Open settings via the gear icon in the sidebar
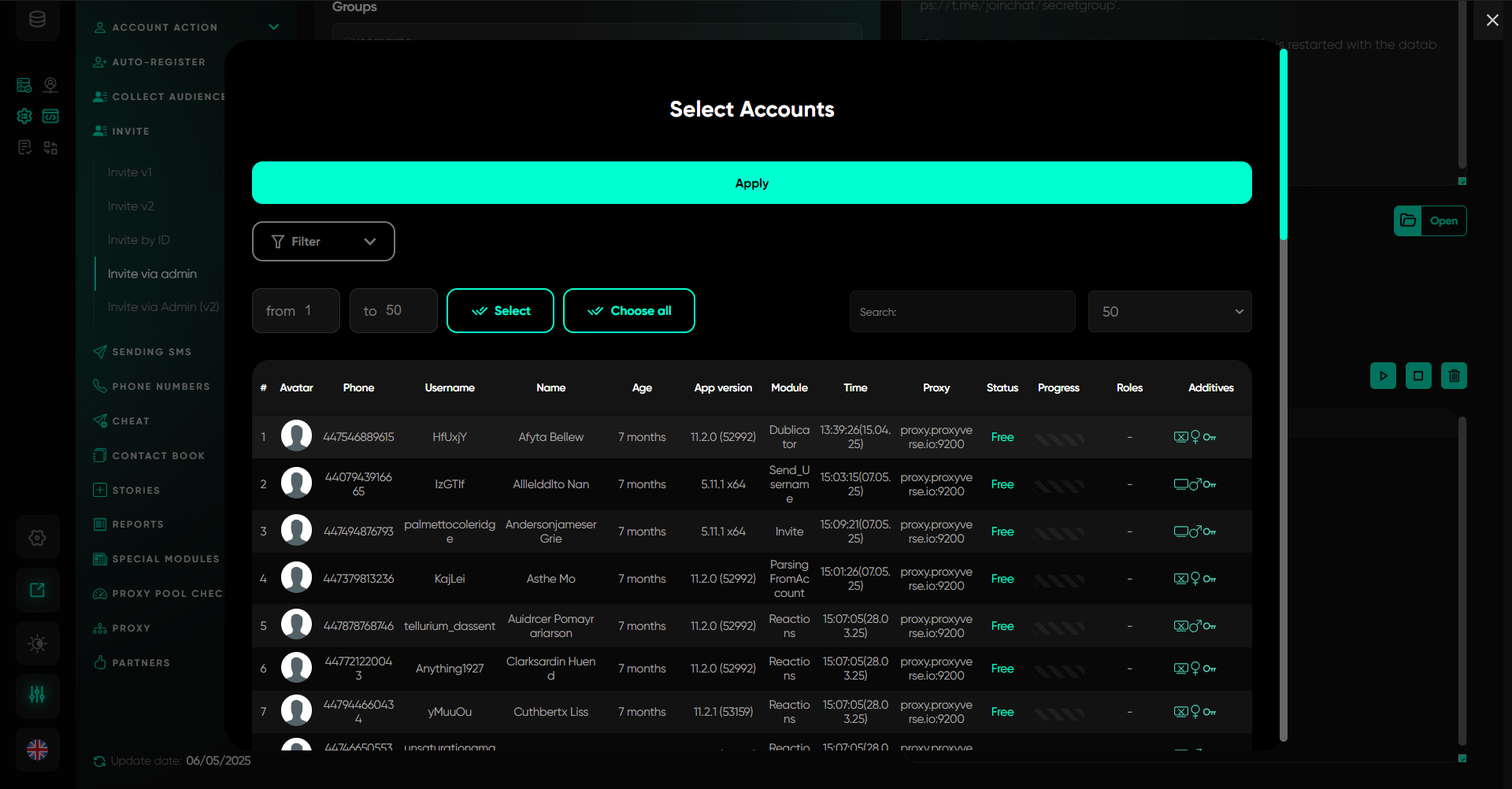This screenshot has height=789, width=1512. (37, 538)
